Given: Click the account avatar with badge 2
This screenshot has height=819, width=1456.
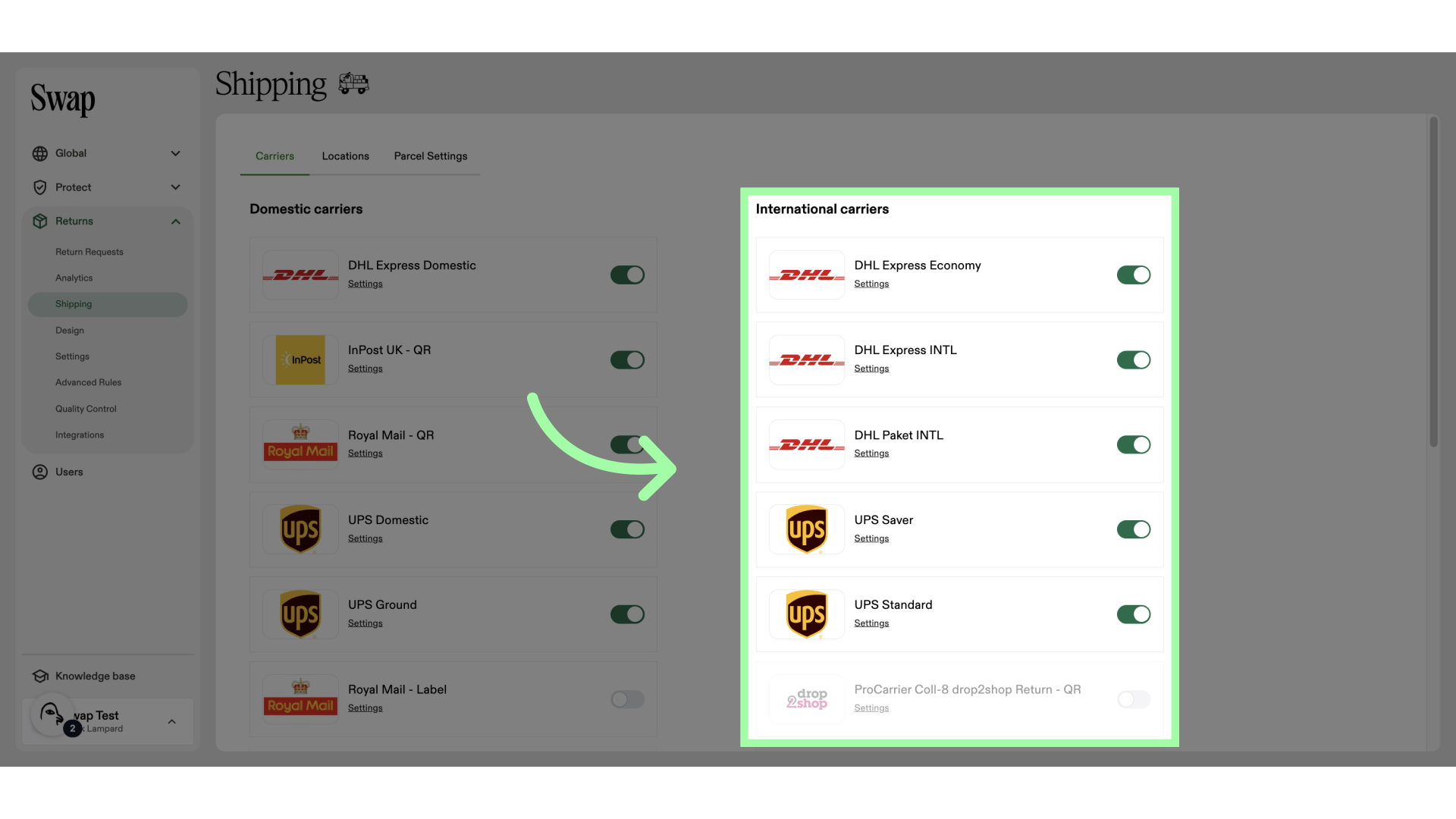Looking at the screenshot, I should [x=53, y=715].
